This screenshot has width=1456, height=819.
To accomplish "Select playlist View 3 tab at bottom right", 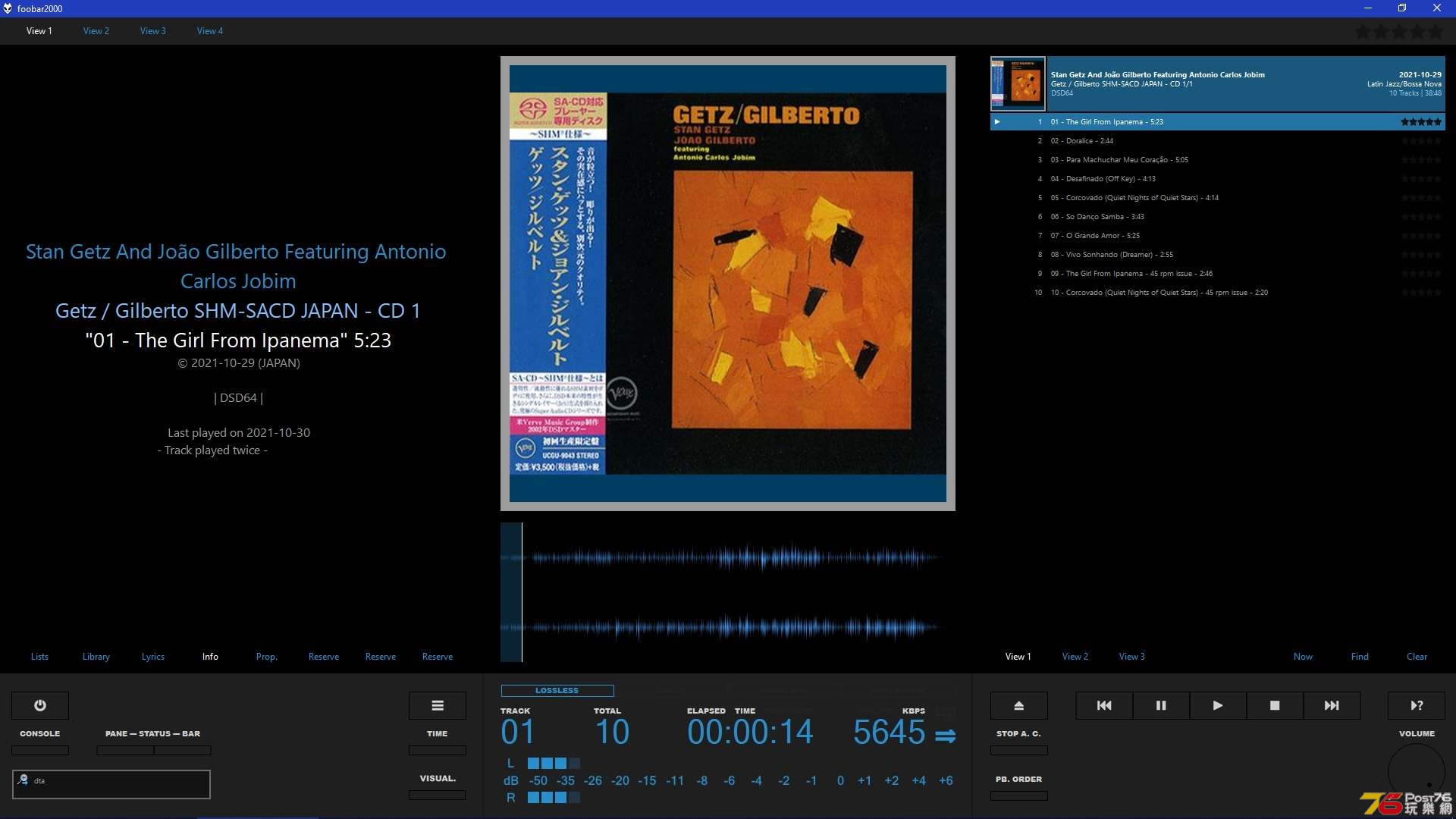I will tap(1132, 657).
